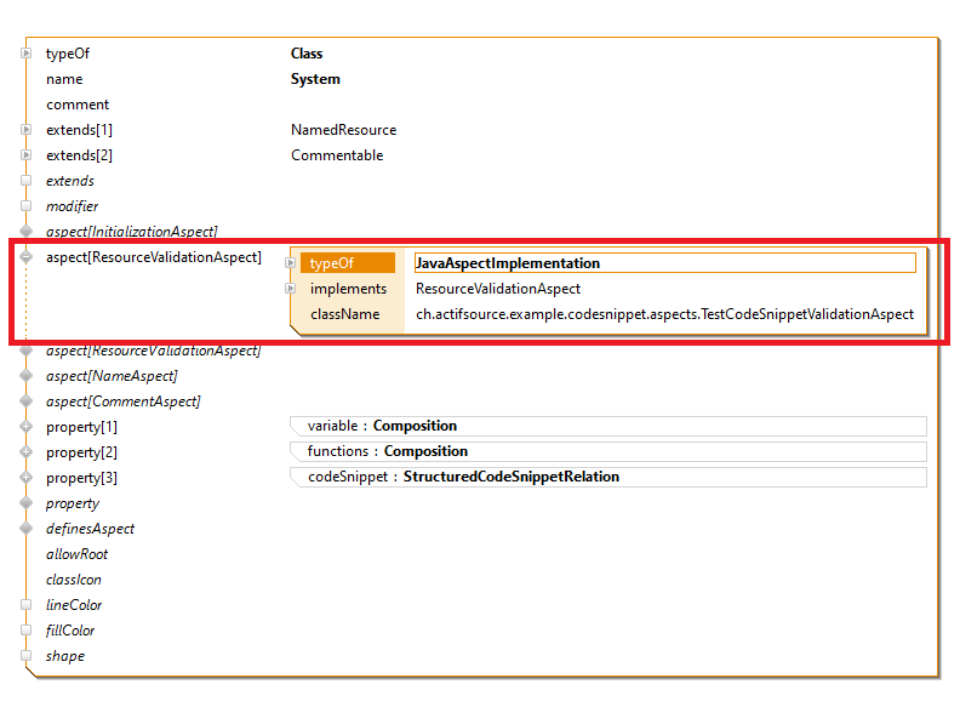
Task: Click diamond icon next to aspect[NameAspect]
Action: [26, 376]
